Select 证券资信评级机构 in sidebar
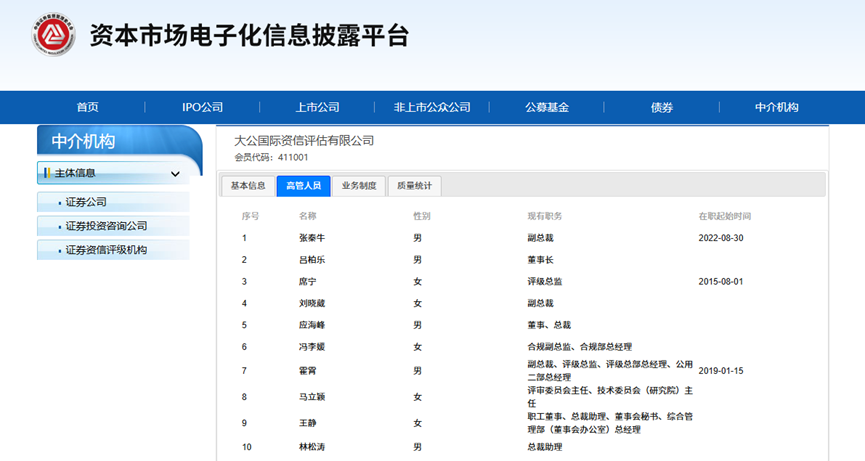Image resolution: width=865 pixels, height=461 pixels. pyautogui.click(x=106, y=250)
